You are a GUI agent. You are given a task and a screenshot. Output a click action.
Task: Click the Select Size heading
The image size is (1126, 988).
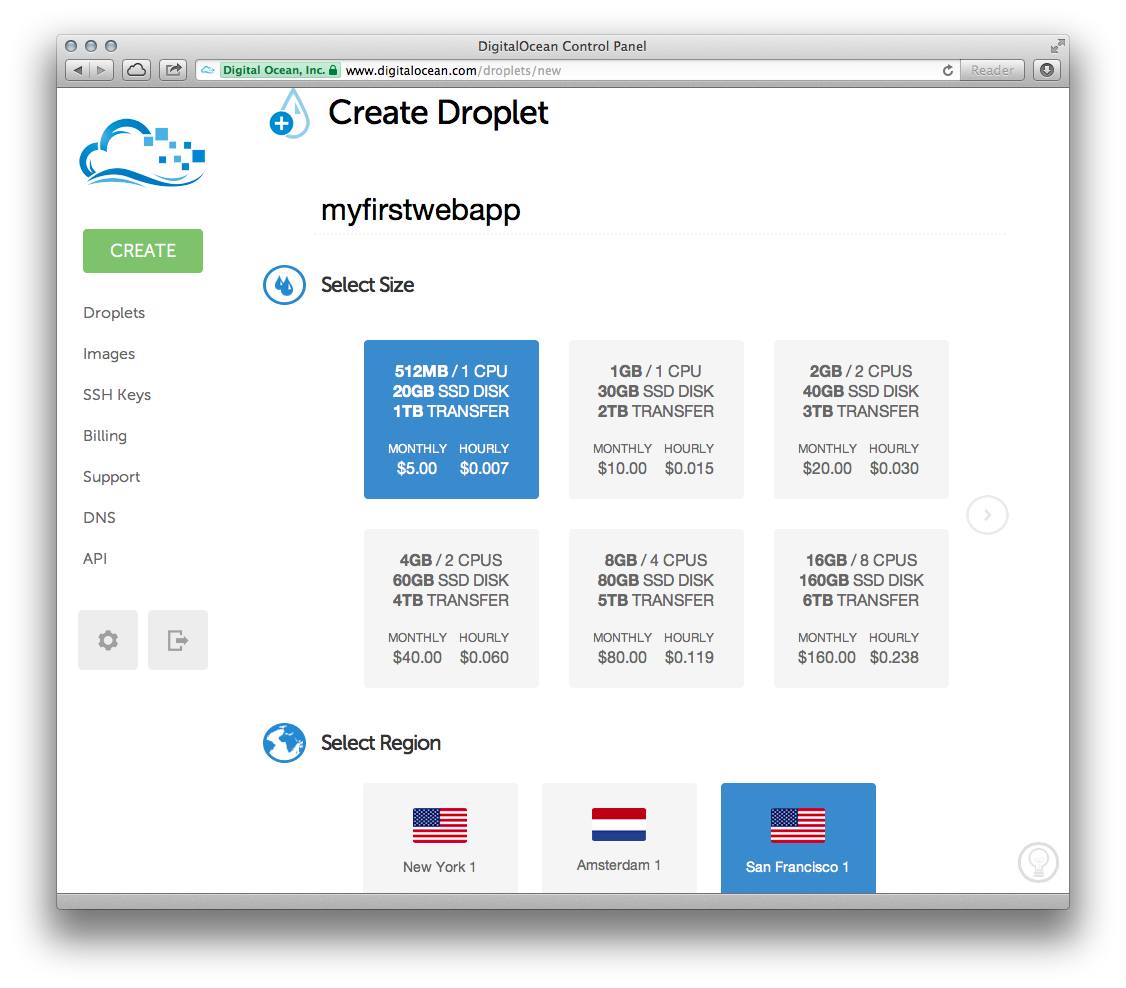click(368, 285)
